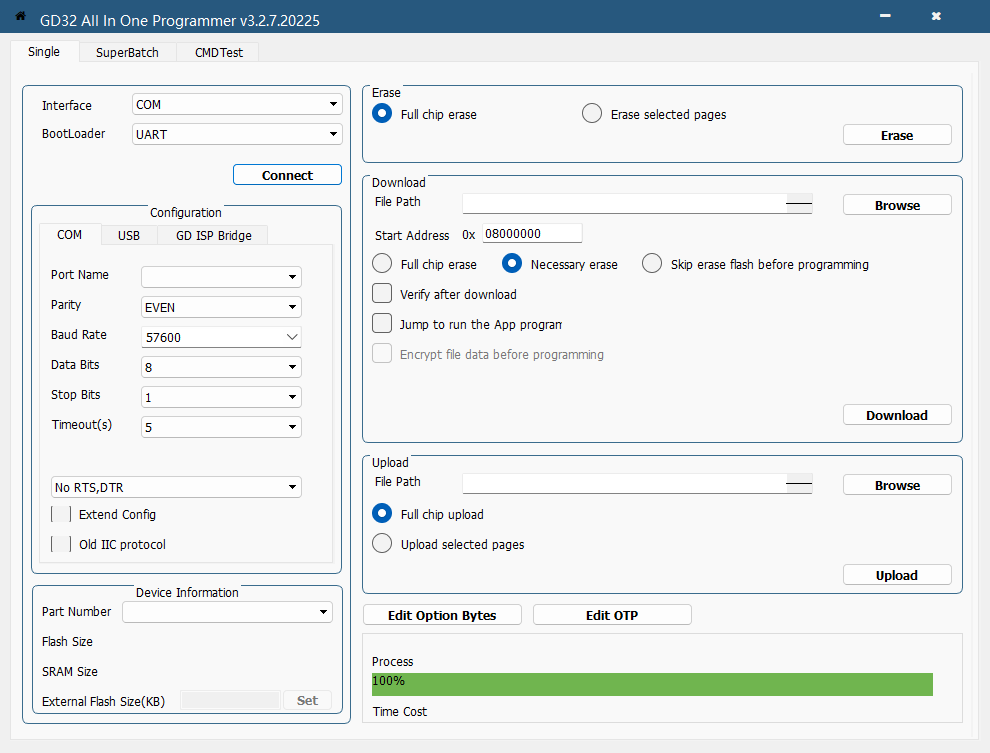Screen dimensions: 990x753
Task: Click the Download button
Action: tap(897, 415)
